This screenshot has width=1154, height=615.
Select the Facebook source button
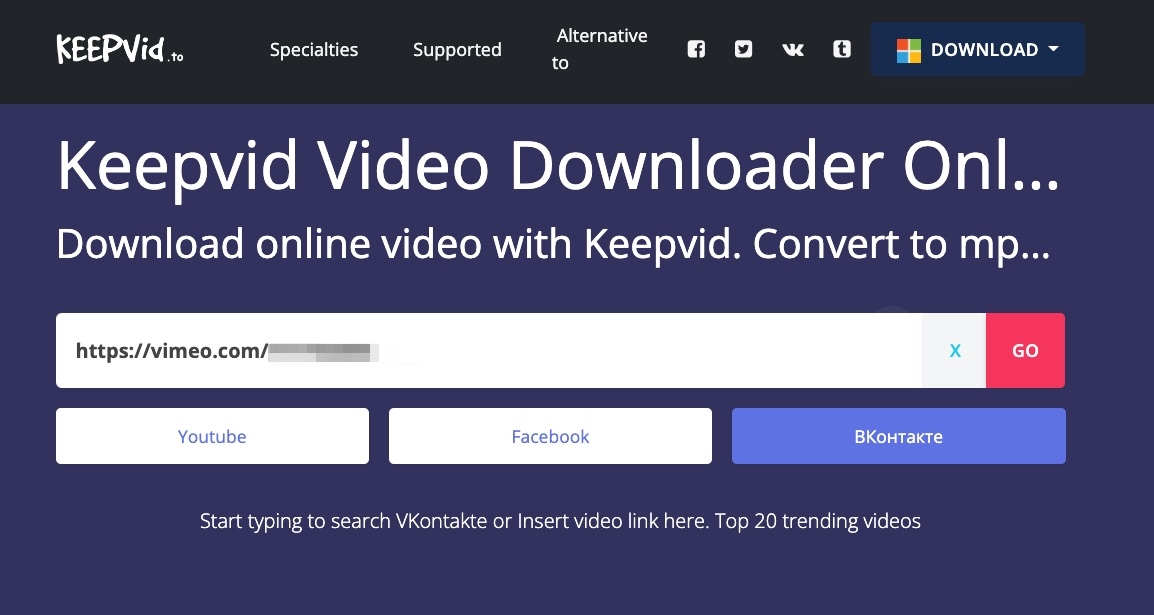coord(551,436)
